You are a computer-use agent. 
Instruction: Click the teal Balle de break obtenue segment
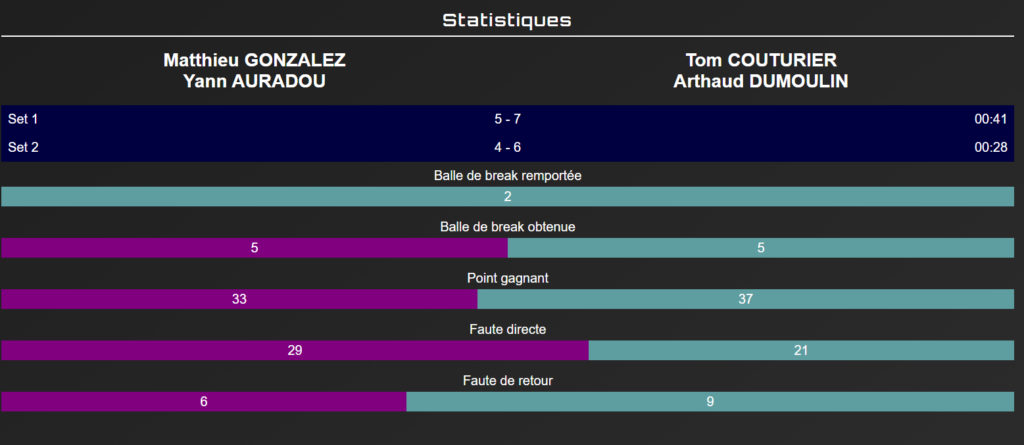point(761,248)
